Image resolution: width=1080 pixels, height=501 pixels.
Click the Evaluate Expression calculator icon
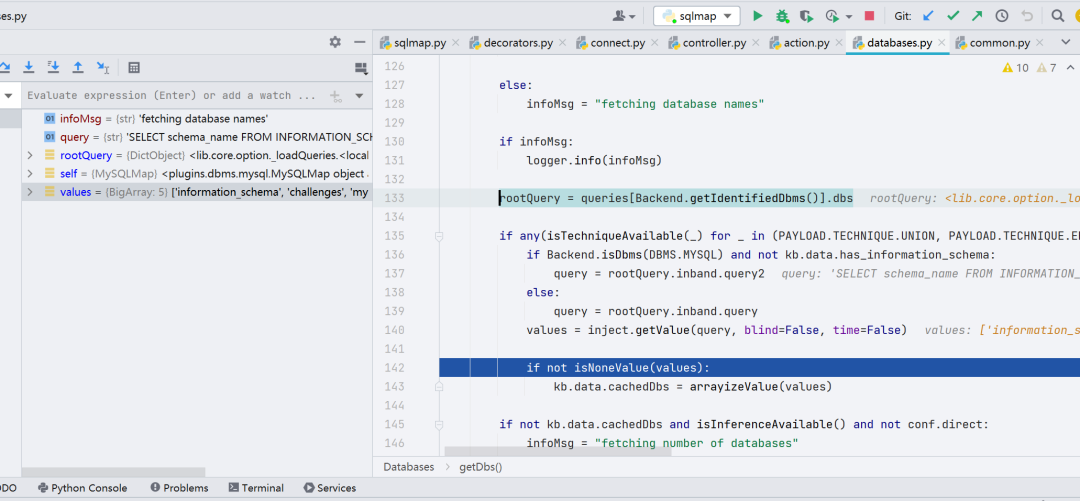134,68
